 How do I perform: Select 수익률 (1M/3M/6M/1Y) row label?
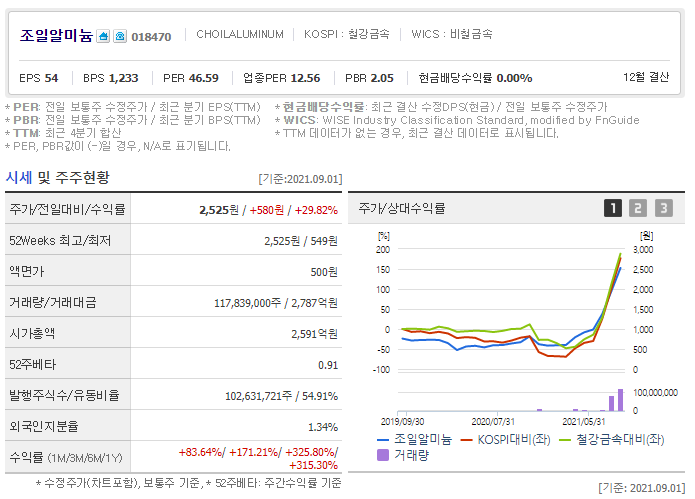(x=66, y=457)
